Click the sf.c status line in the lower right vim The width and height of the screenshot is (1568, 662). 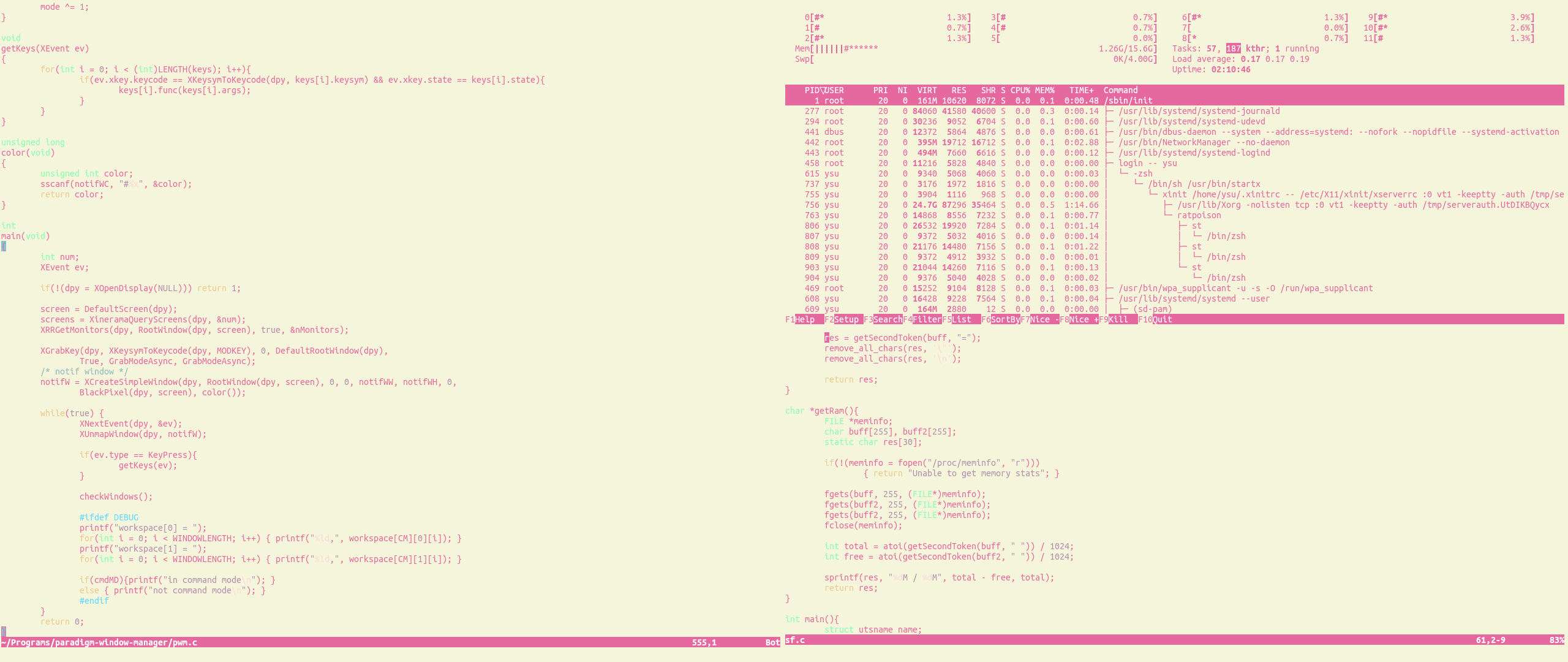tap(1174, 640)
